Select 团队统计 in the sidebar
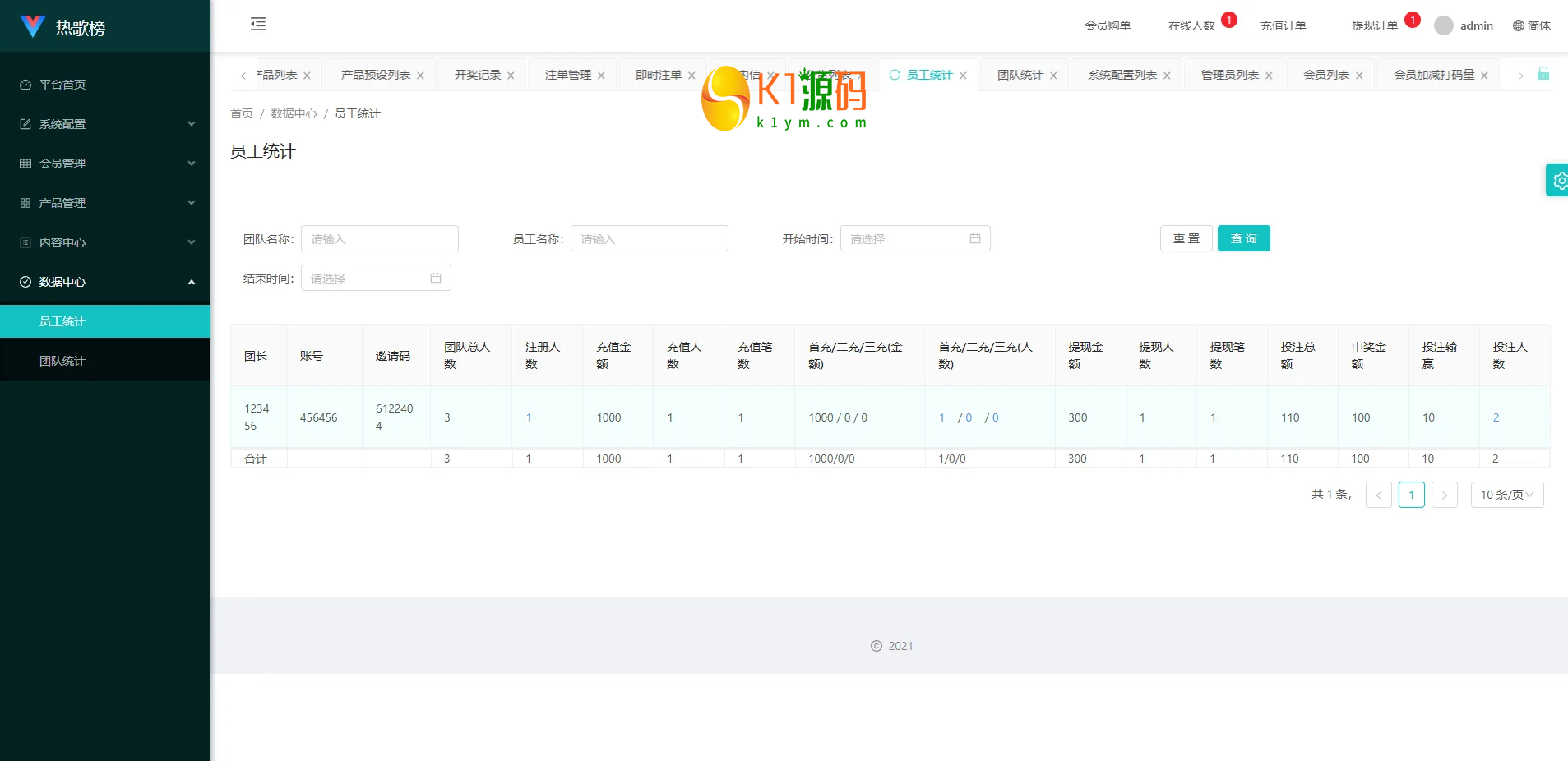Image resolution: width=1568 pixels, height=761 pixels. point(105,361)
